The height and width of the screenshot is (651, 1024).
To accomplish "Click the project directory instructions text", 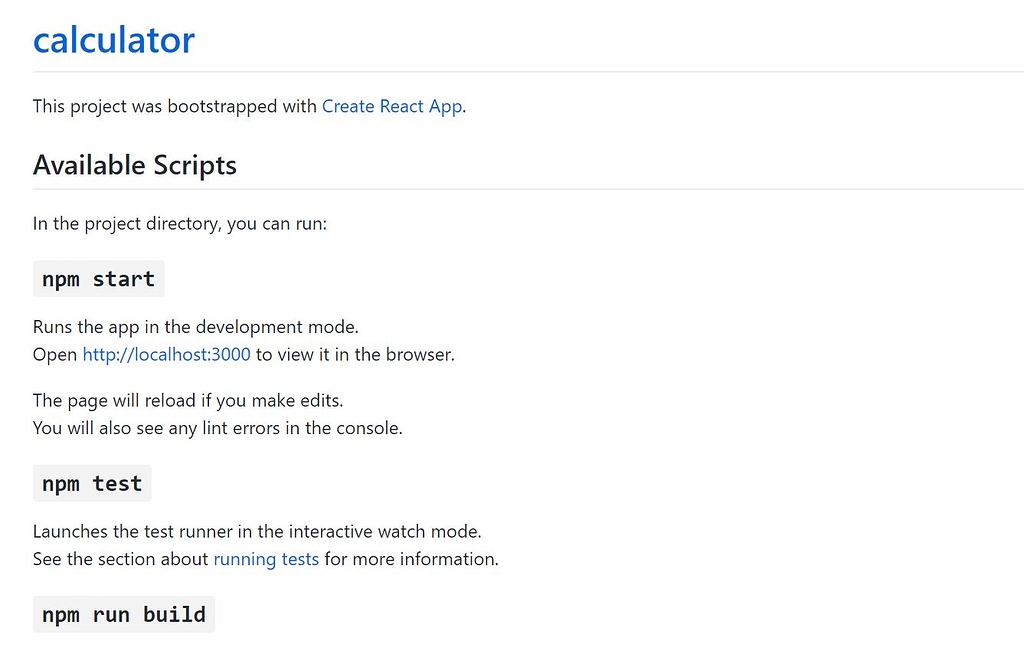I will coord(179,223).
